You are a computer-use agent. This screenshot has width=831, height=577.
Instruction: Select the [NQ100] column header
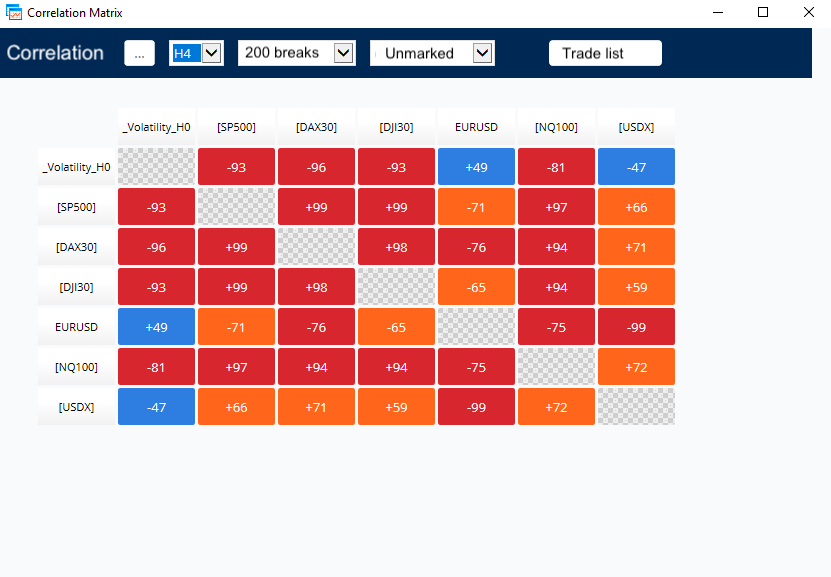coord(556,127)
